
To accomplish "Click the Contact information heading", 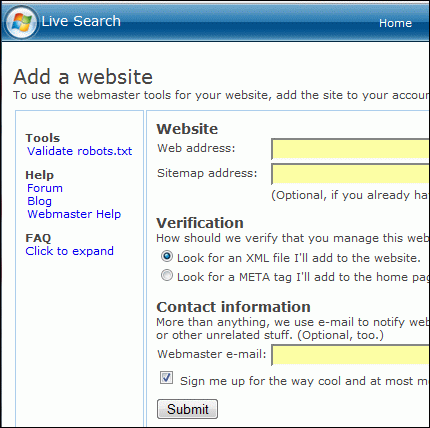I will click(x=234, y=307).
